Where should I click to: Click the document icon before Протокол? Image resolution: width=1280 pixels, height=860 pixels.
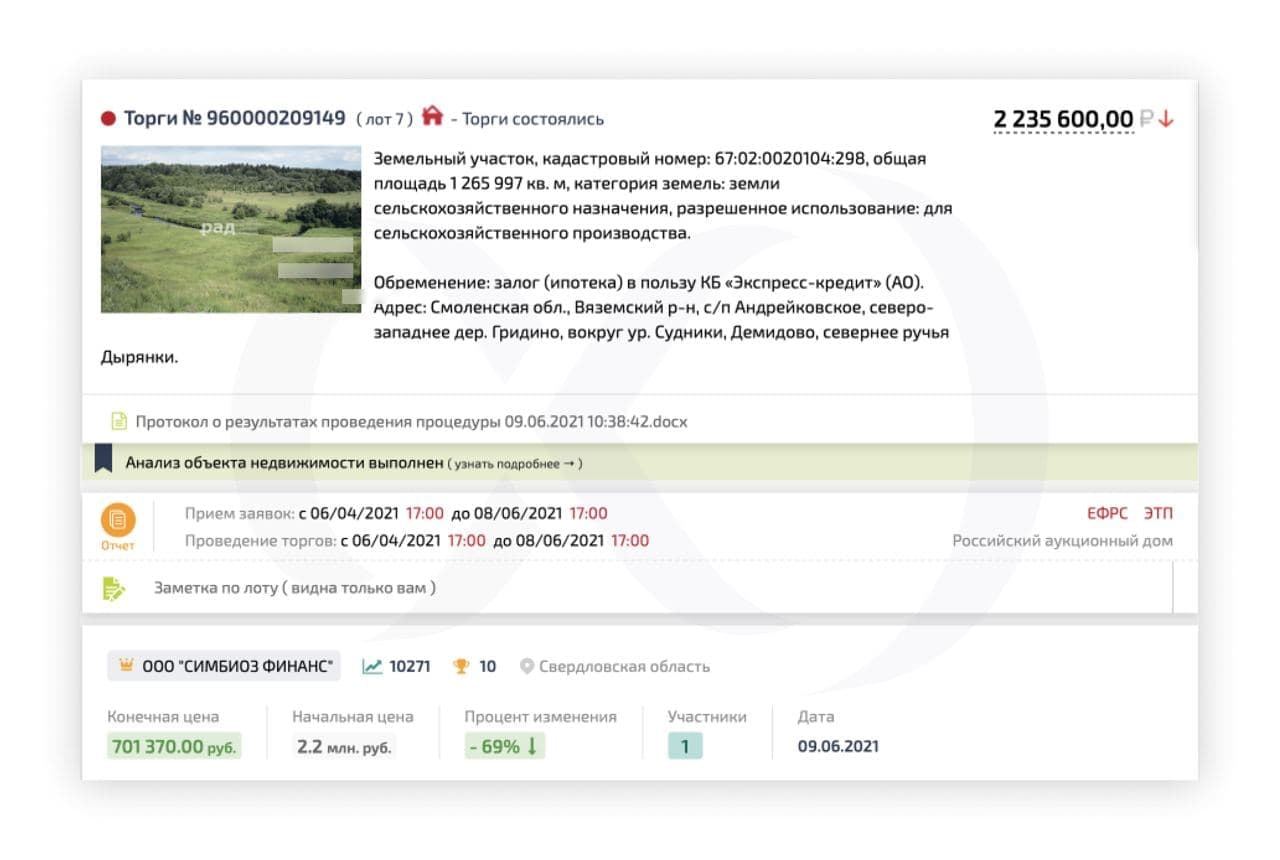119,421
